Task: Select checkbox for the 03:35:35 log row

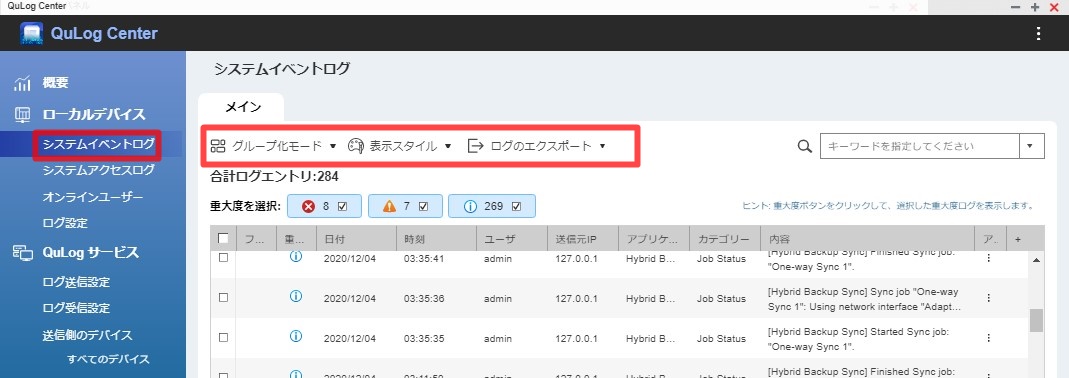Action: tap(223, 337)
